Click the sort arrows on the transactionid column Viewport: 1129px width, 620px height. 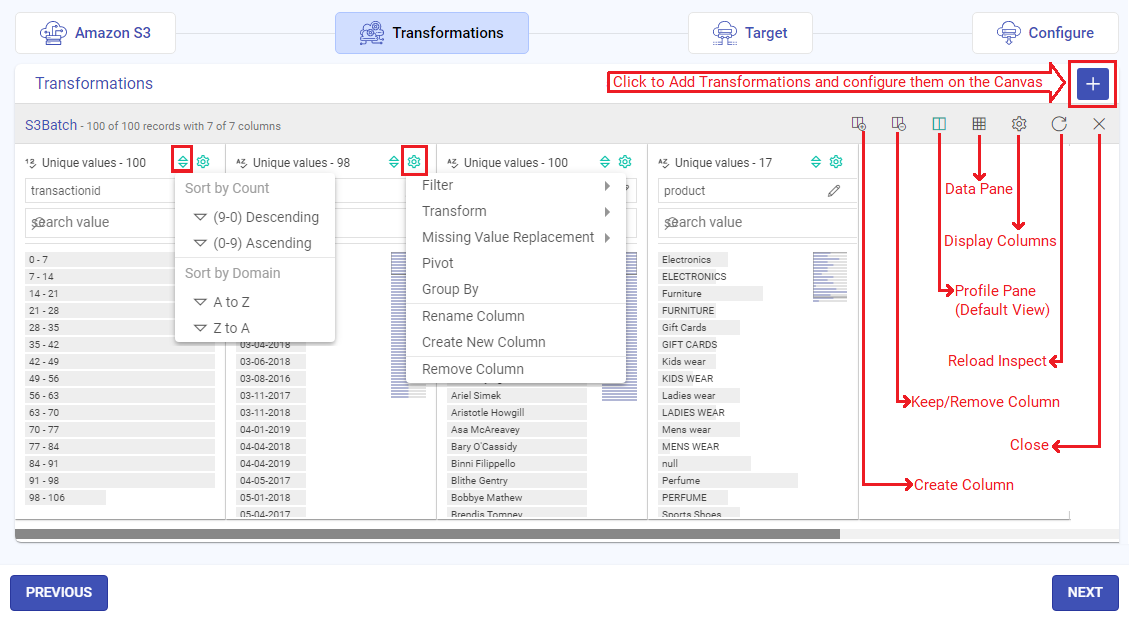(184, 161)
